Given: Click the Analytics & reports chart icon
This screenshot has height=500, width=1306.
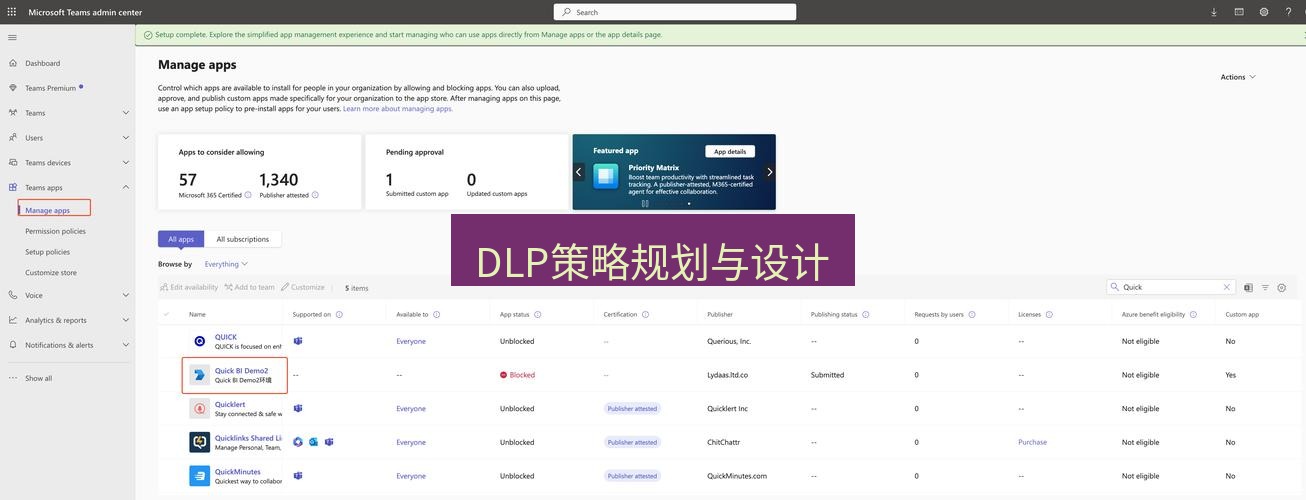Looking at the screenshot, I should (x=12, y=320).
